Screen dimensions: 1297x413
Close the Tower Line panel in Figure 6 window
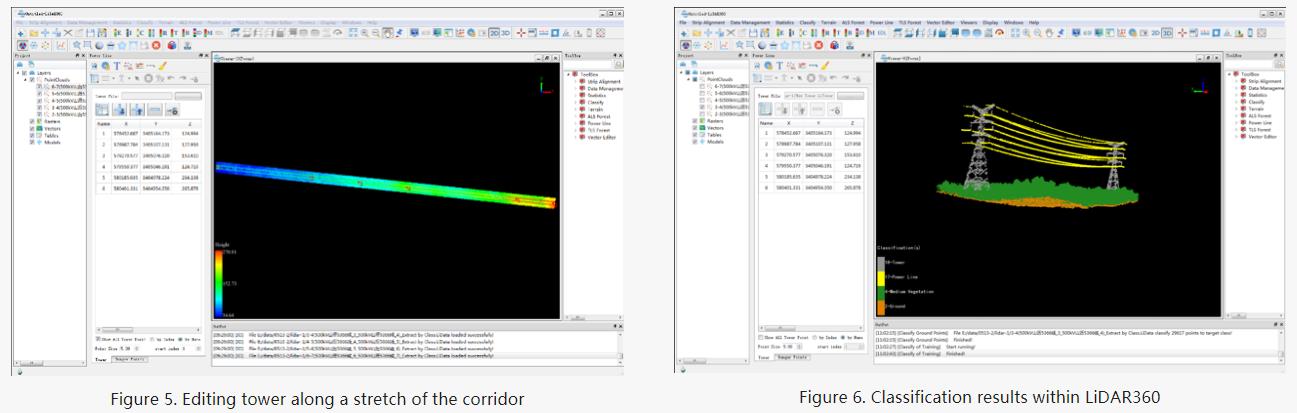pyautogui.click(x=869, y=55)
